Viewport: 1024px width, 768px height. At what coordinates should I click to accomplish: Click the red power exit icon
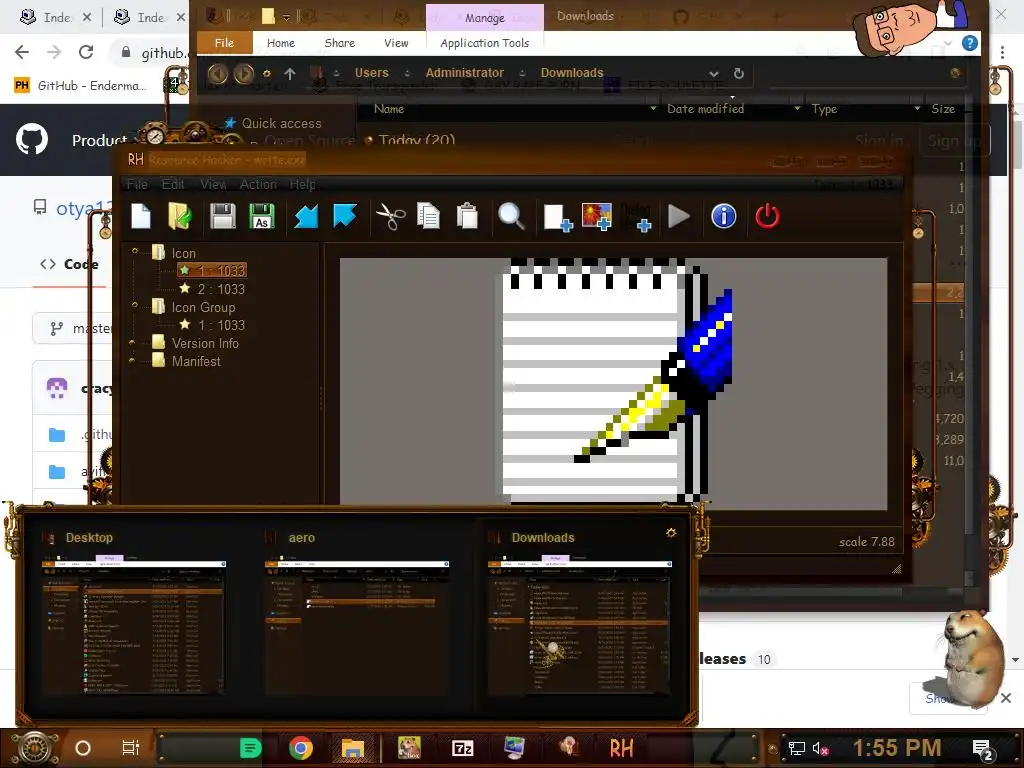point(767,216)
